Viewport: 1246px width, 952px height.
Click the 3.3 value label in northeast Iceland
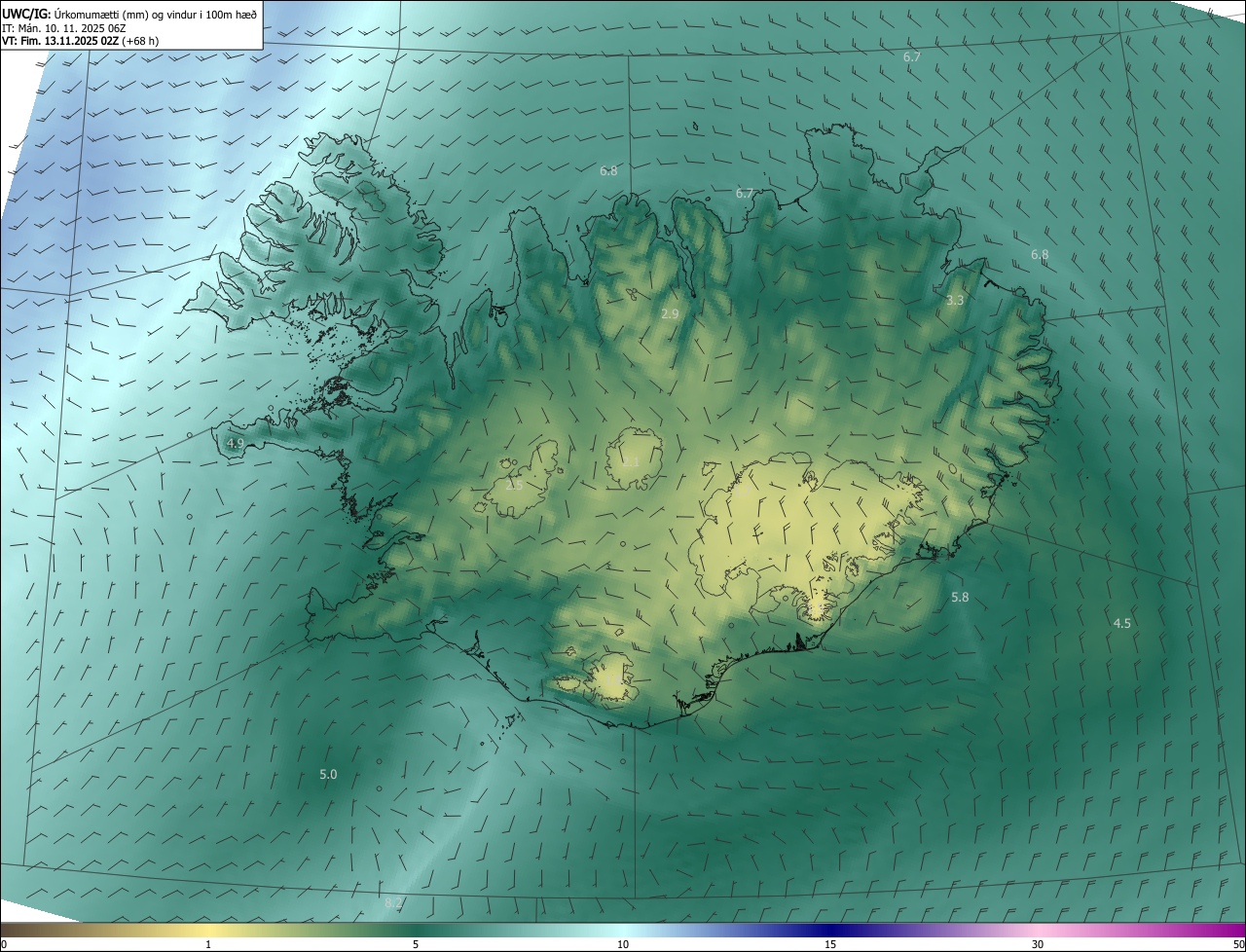click(x=955, y=300)
